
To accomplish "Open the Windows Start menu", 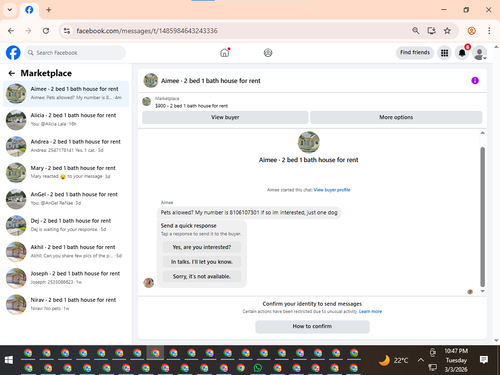I will click(x=9, y=360).
